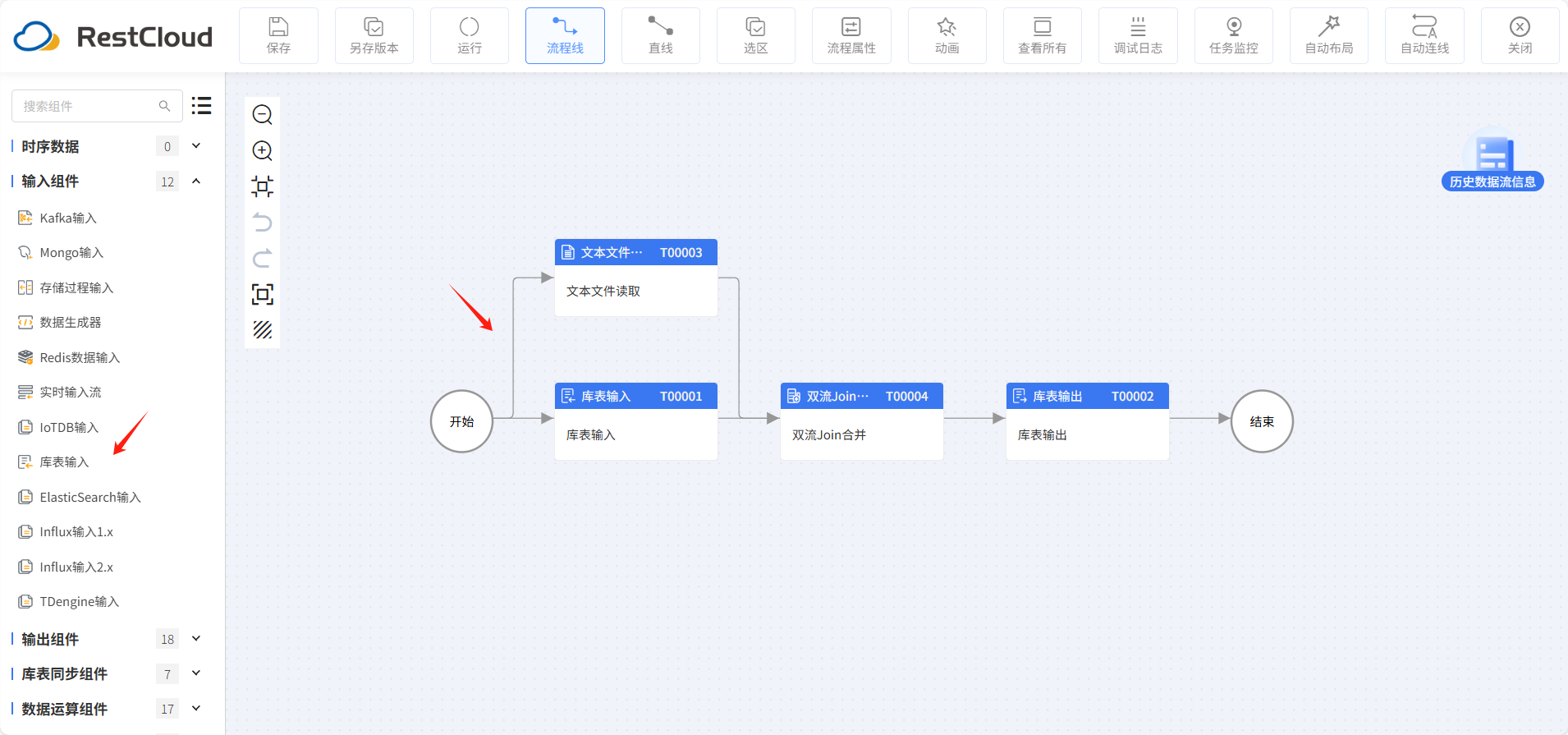The width and height of the screenshot is (1568, 735).
Task: Click the 开始 start node
Action: tap(461, 421)
